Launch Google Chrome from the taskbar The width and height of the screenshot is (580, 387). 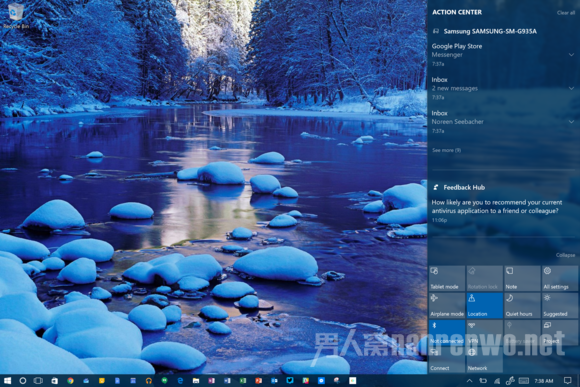click(70, 380)
